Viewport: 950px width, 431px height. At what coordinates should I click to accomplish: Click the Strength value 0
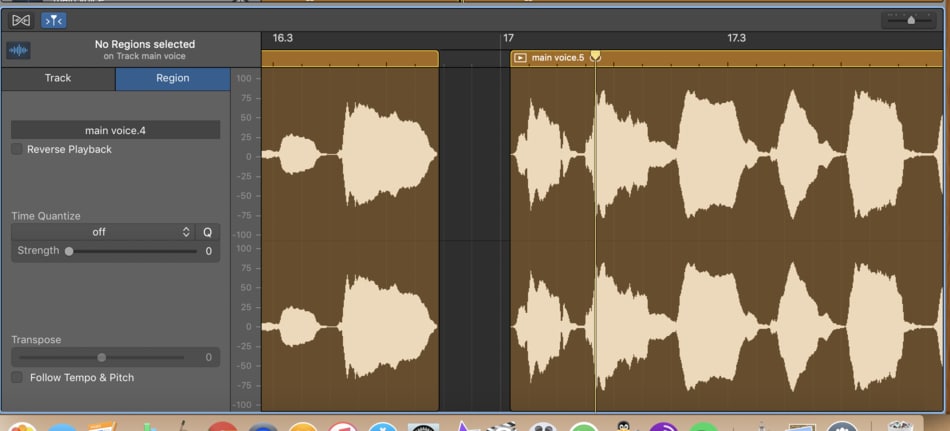pos(209,251)
